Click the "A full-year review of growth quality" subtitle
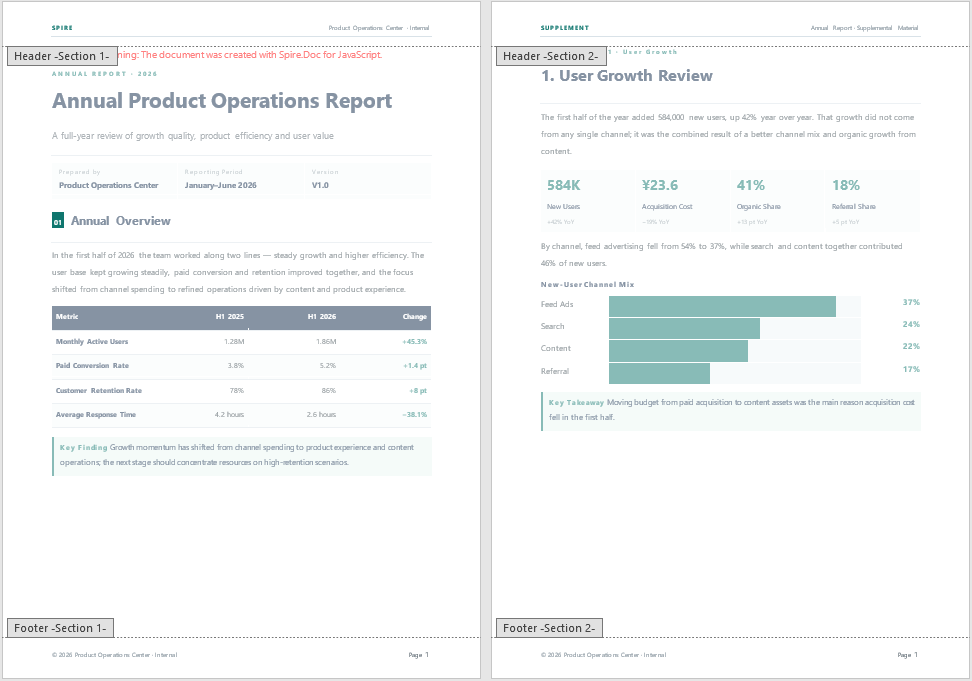972x681 pixels. tap(193, 136)
